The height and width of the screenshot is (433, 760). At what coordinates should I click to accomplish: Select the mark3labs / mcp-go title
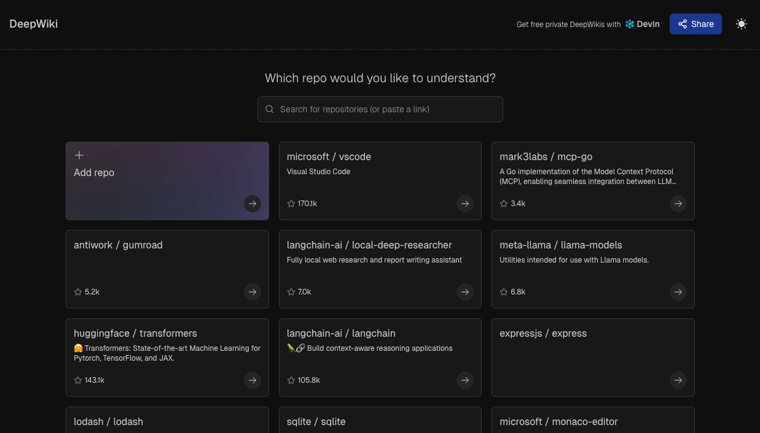(x=546, y=157)
